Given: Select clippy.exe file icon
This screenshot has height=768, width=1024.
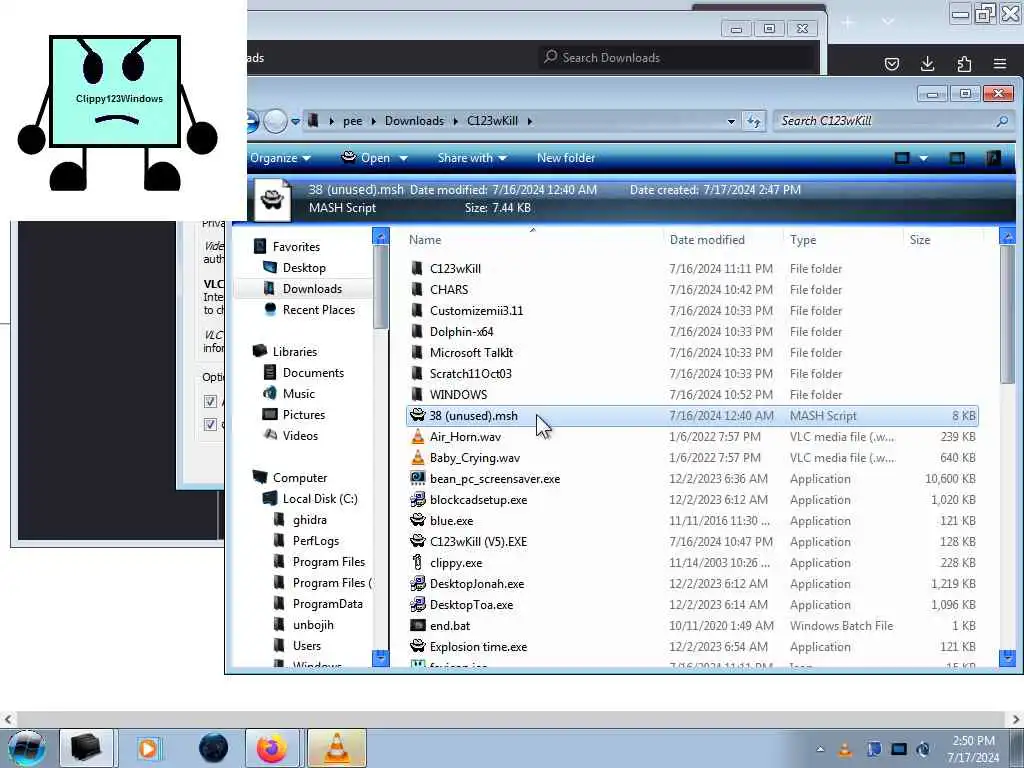Looking at the screenshot, I should pos(418,562).
